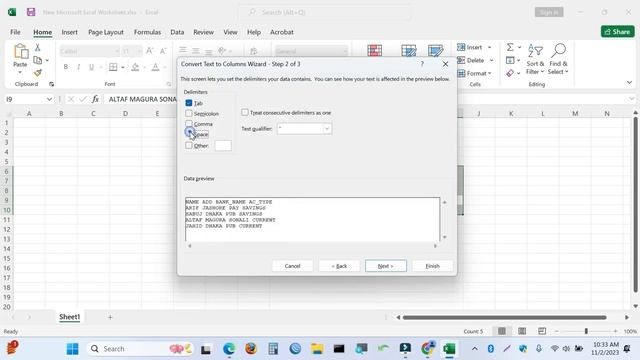Click the Format cells icon

pyautogui.click(x=461, y=73)
